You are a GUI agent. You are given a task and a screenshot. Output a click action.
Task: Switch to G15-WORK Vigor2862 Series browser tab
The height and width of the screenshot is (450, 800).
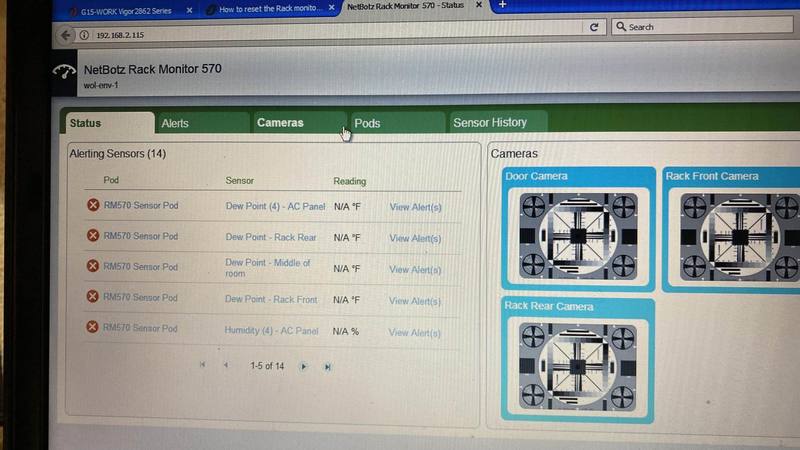pos(128,11)
